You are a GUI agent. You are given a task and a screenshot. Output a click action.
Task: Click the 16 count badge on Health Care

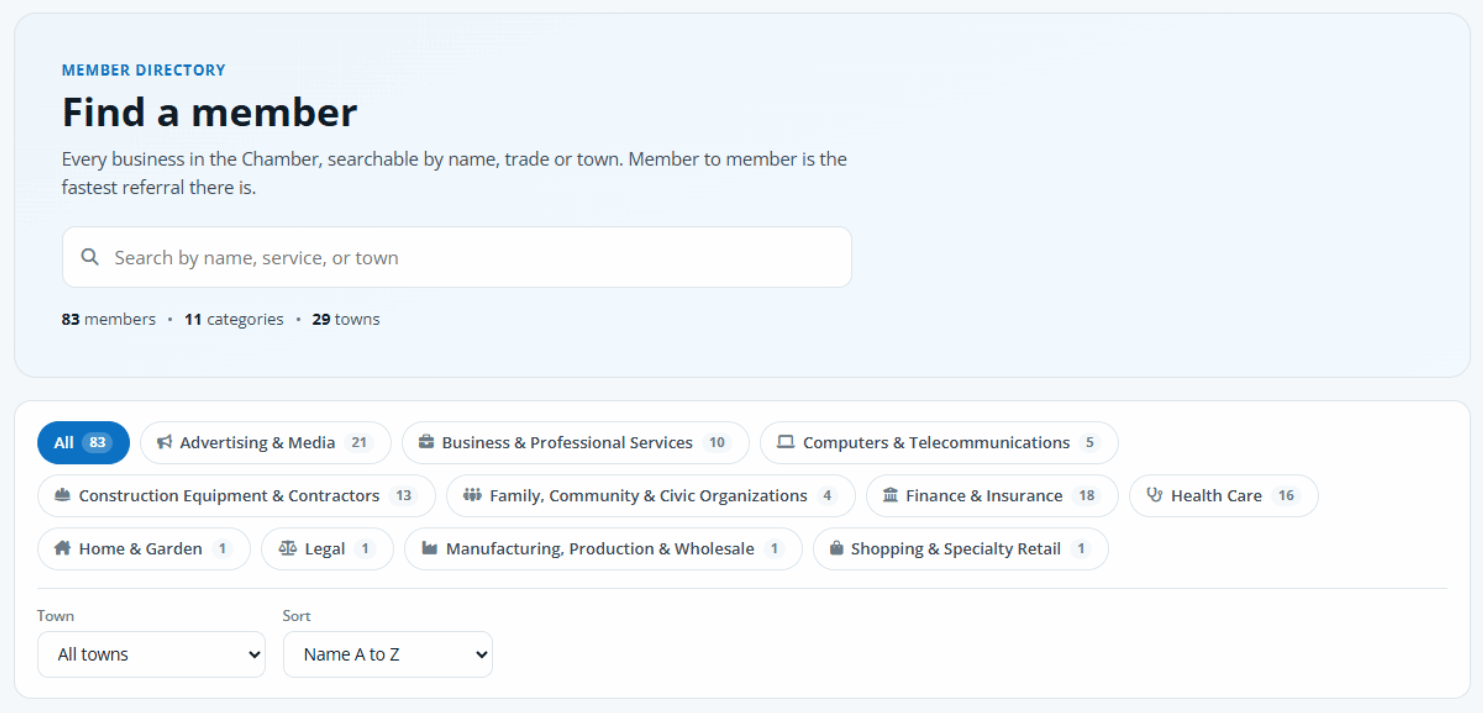1286,496
